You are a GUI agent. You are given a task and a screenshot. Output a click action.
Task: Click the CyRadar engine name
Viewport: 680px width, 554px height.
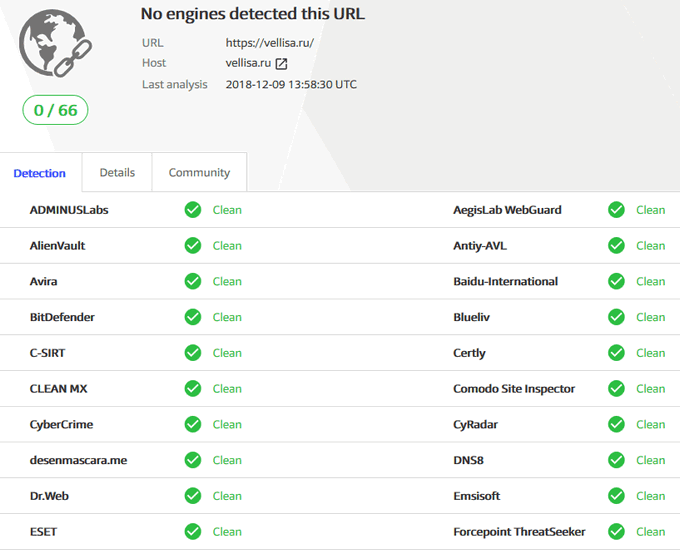pos(475,425)
